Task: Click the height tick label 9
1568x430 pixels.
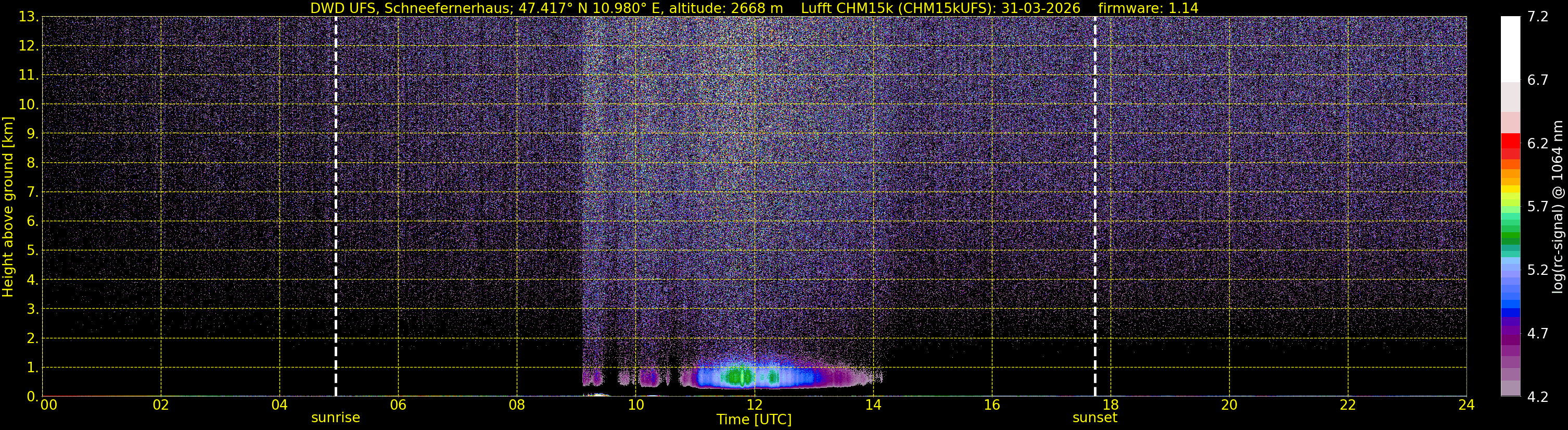Action: pyautogui.click(x=32, y=134)
